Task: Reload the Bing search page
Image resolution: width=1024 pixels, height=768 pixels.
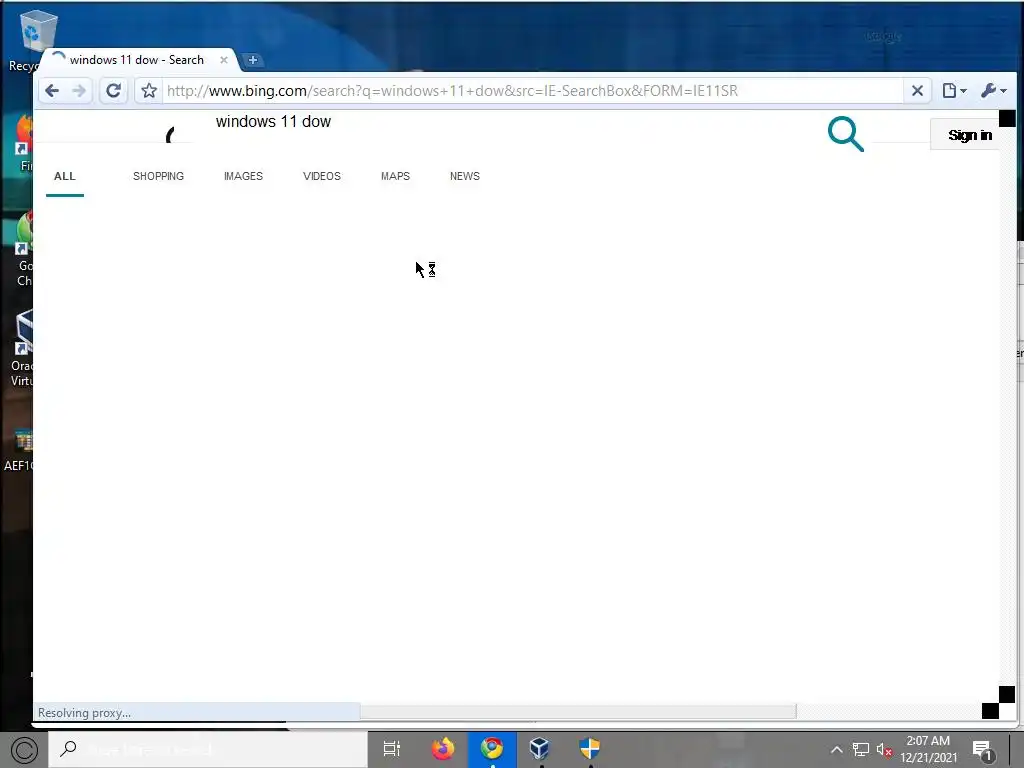Action: [114, 91]
